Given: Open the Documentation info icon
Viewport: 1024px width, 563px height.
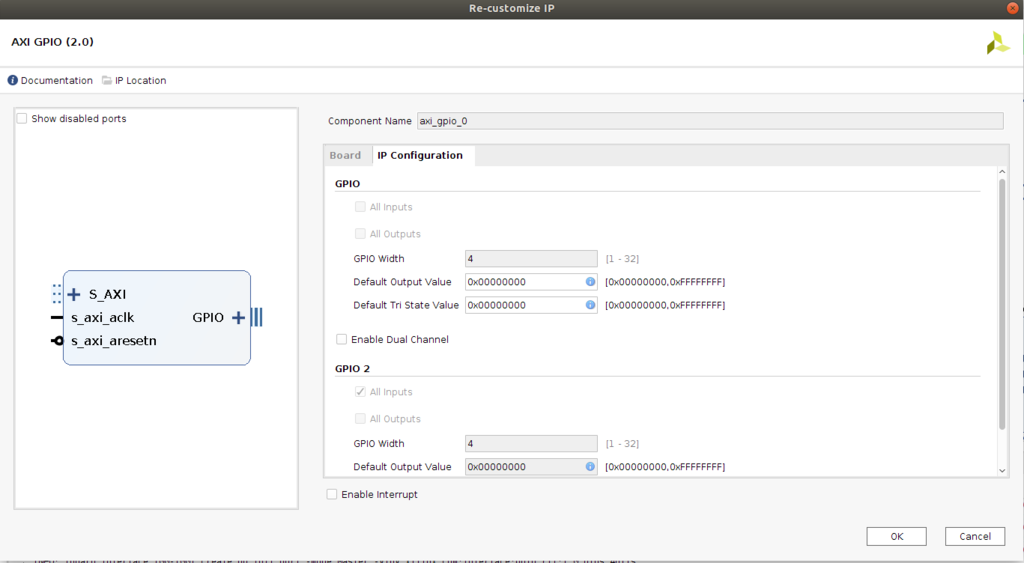Looking at the screenshot, I should click(12, 80).
